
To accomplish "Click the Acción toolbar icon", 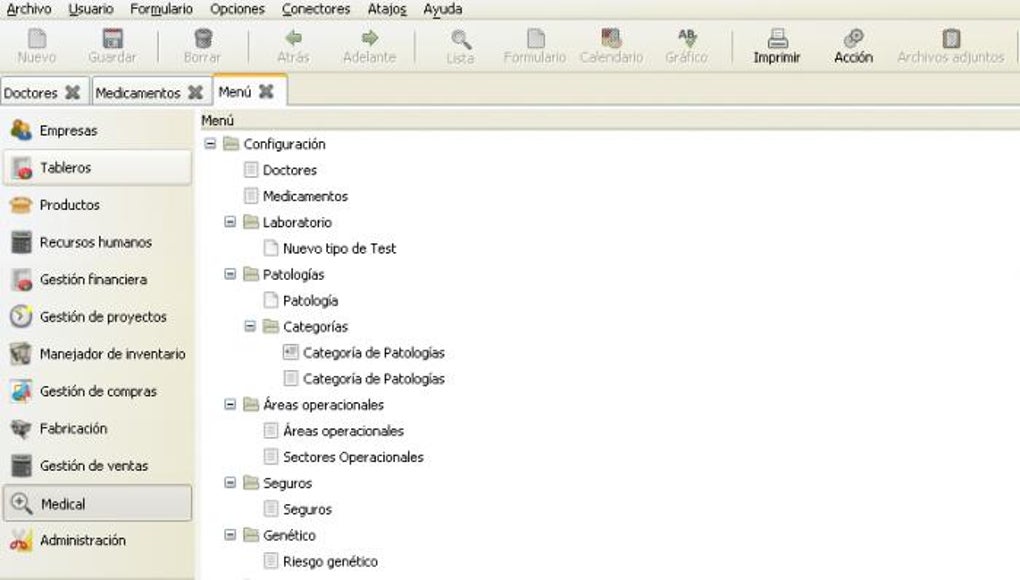I will (853, 38).
